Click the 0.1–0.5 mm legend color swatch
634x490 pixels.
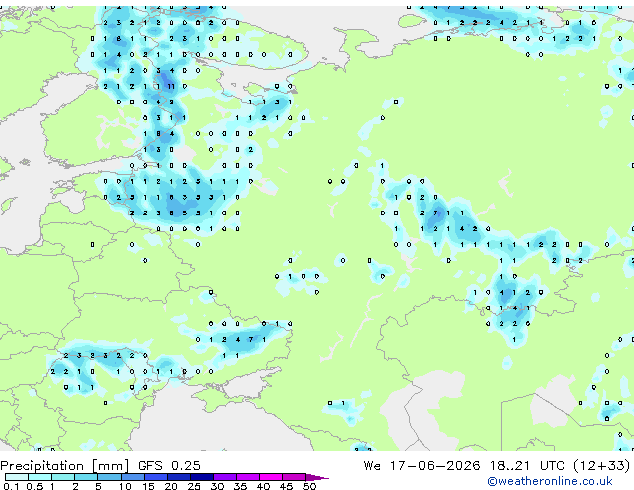coord(17,477)
